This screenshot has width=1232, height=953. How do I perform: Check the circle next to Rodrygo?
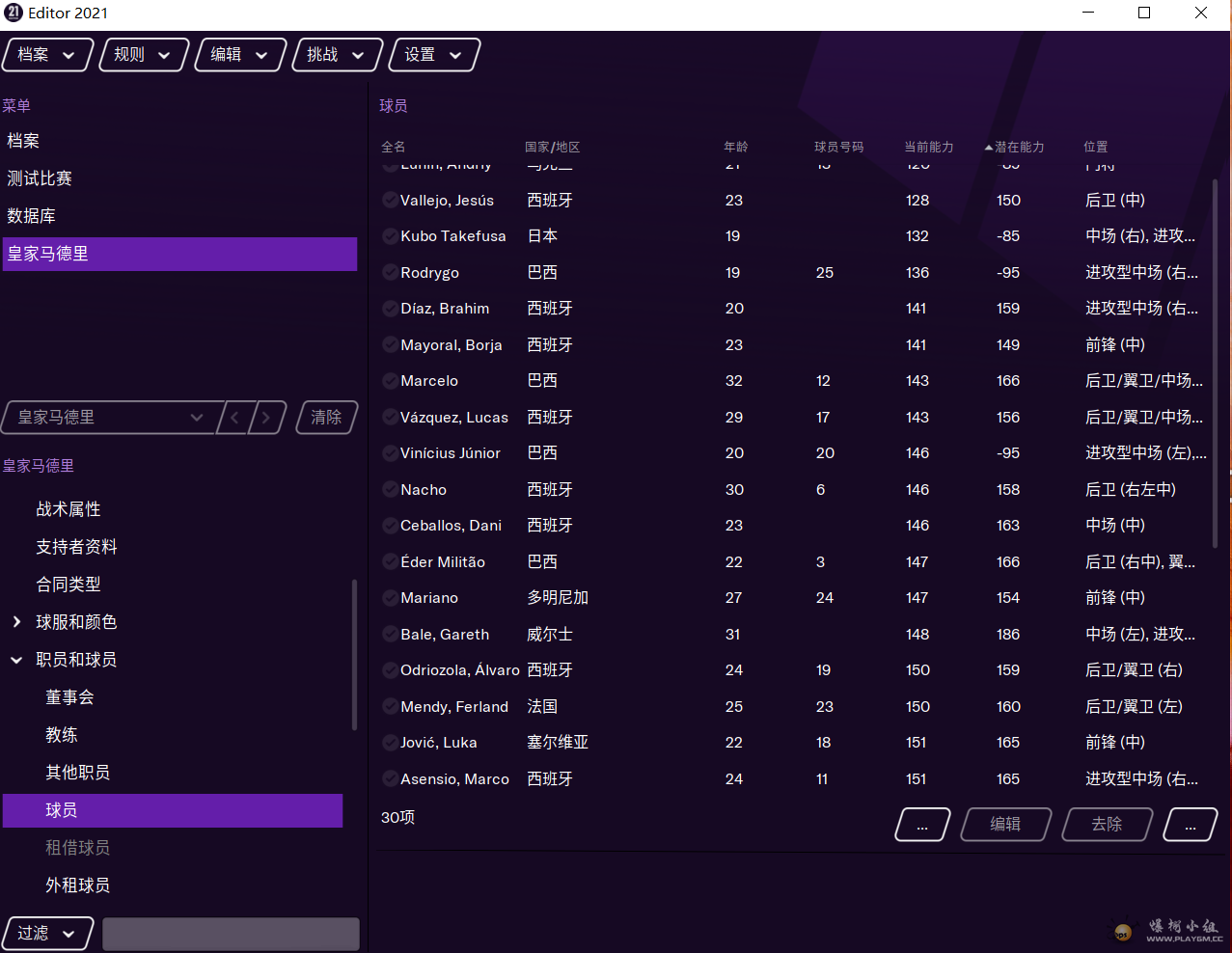pyautogui.click(x=390, y=273)
